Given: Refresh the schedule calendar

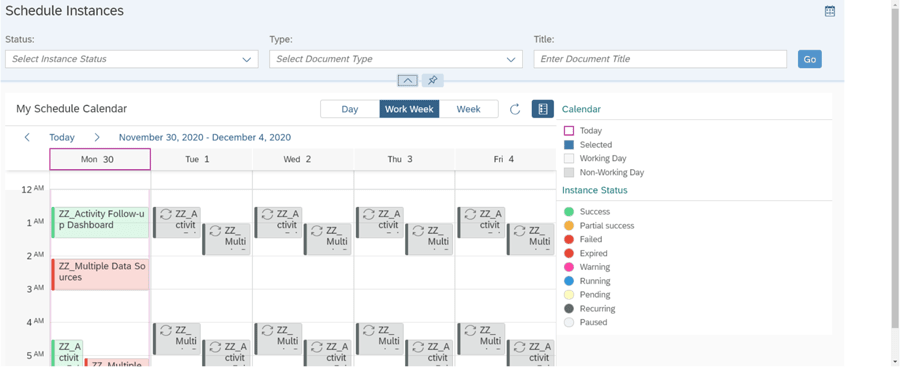Looking at the screenshot, I should click(x=515, y=109).
